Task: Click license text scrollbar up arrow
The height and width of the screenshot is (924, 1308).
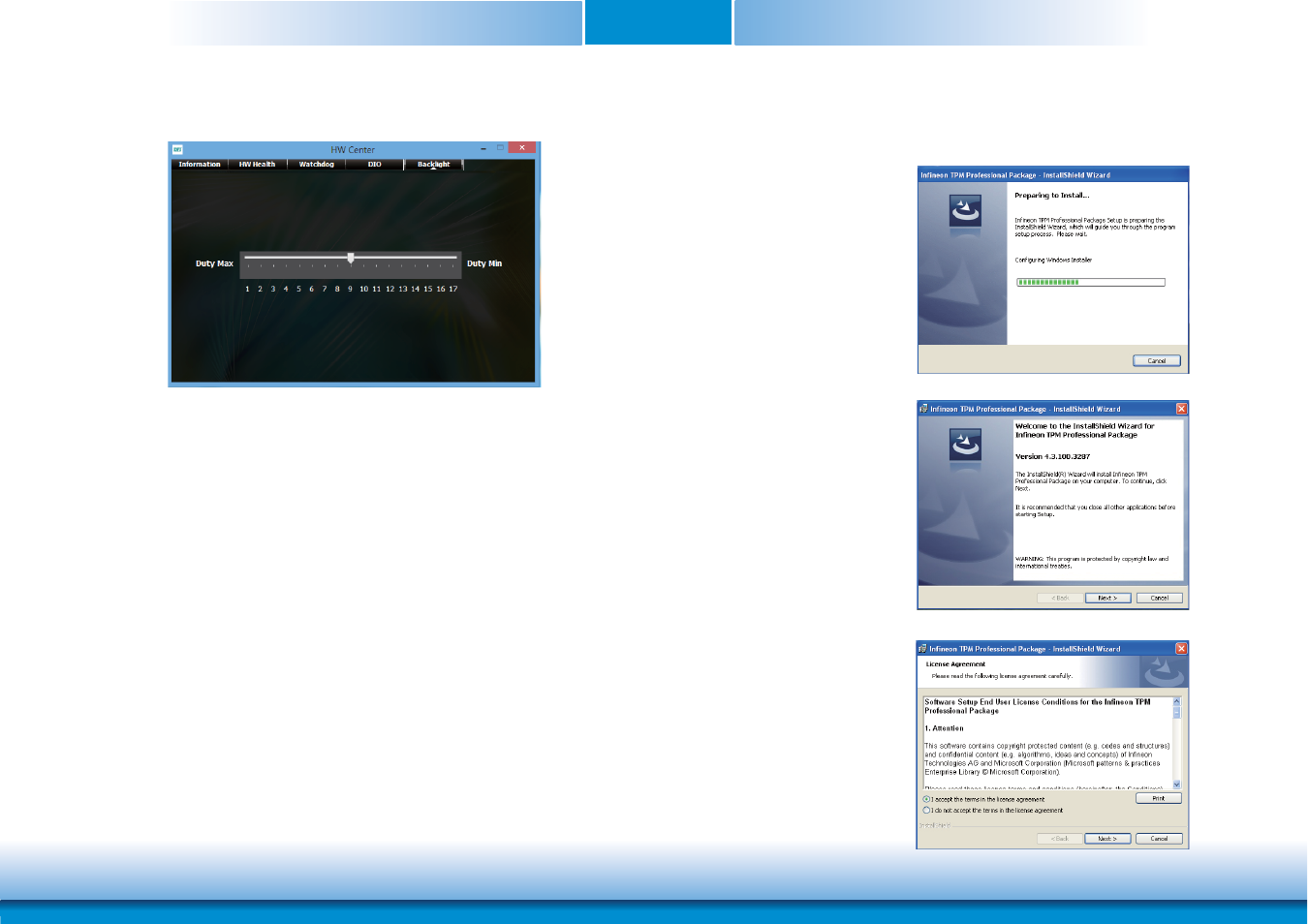Action: 1177,701
